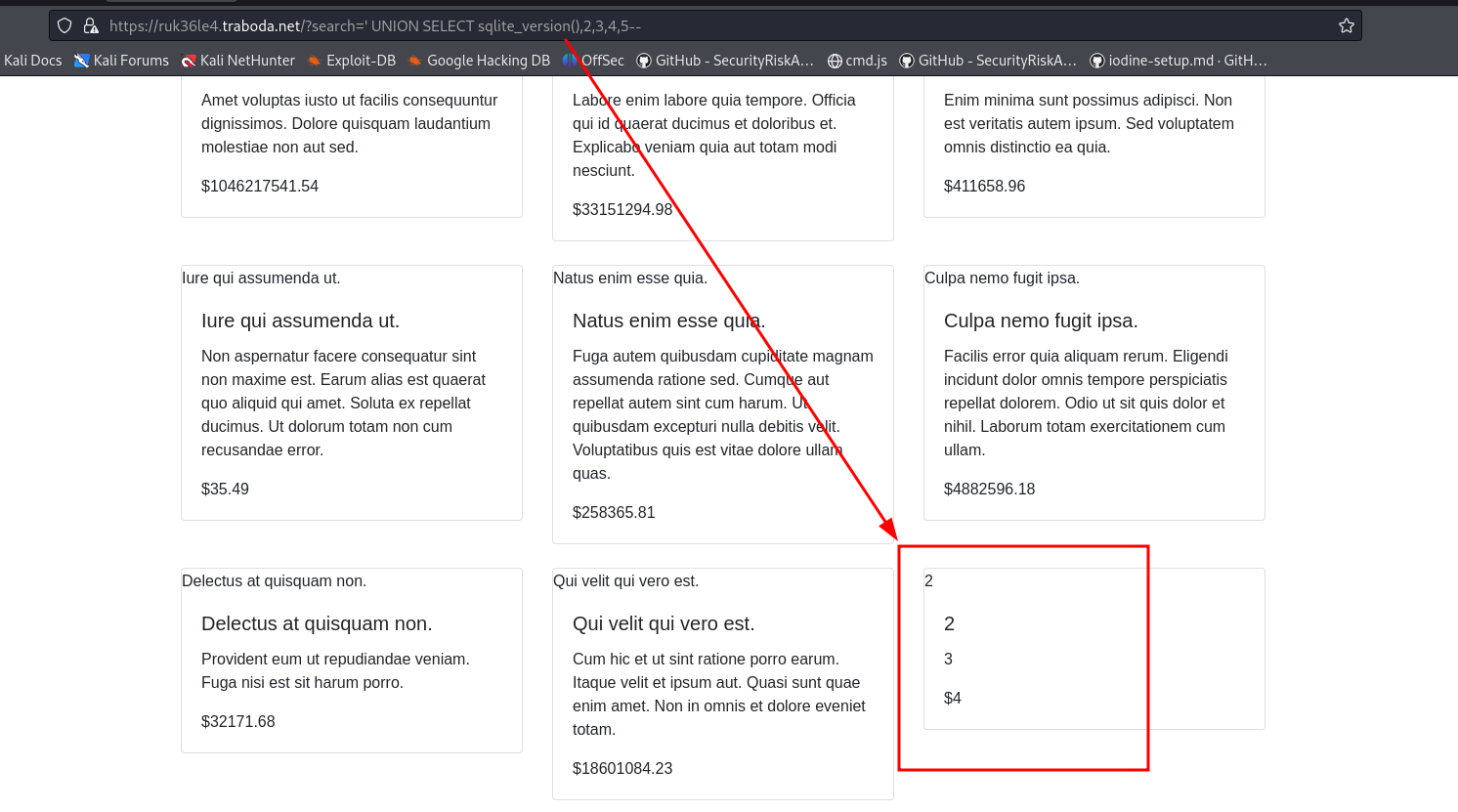
Task: Open the iodine-setup.md GitHub bookmark
Action: click(1179, 61)
